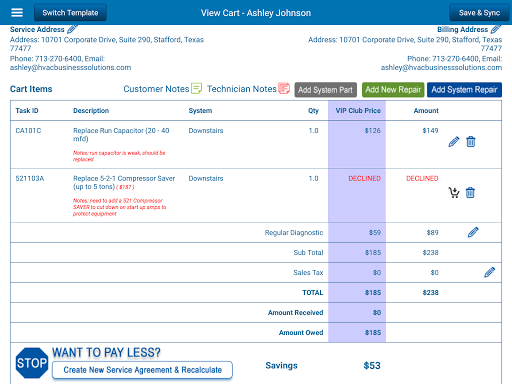Open the hamburger menu
The image size is (512, 384).
pyautogui.click(x=17, y=13)
